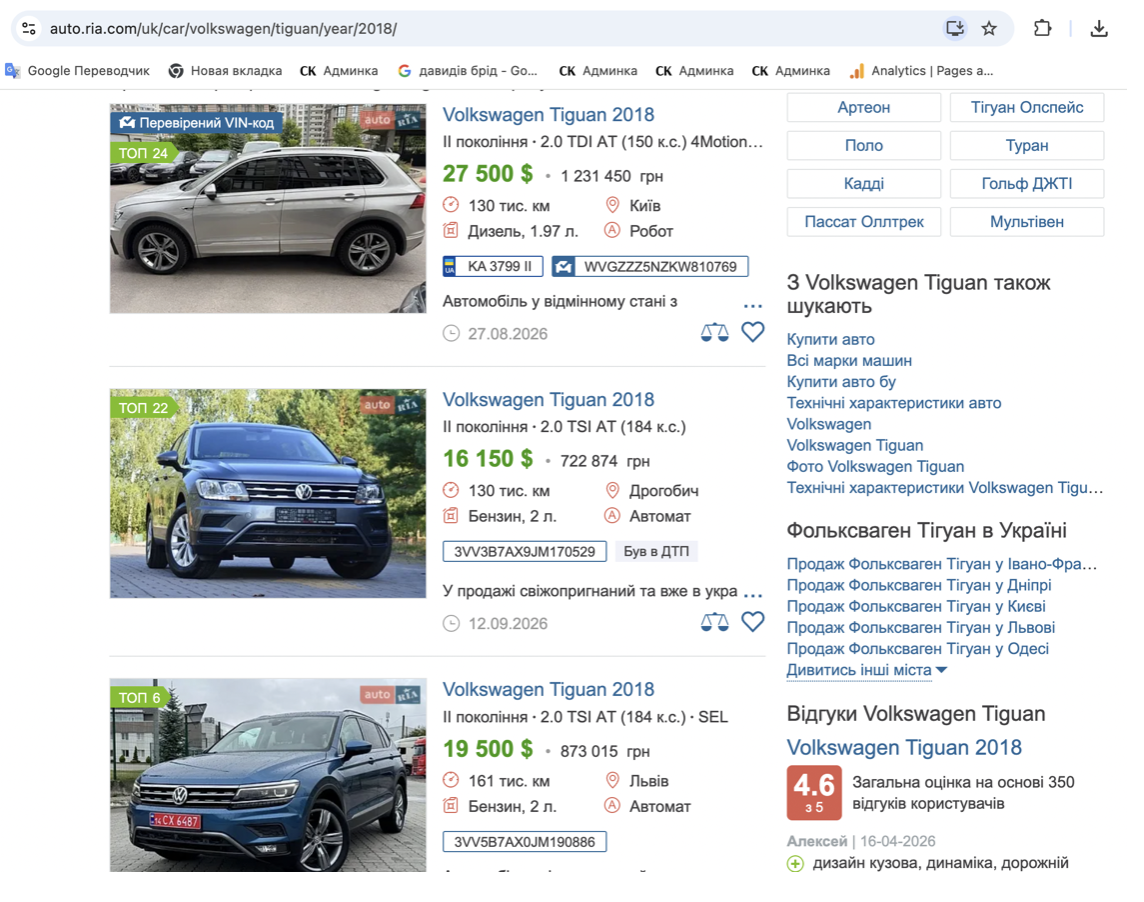Open Продаж Фольксваген Тігуан у Дніпрі link
Viewport: 1144px width, 902px height.
919,585
